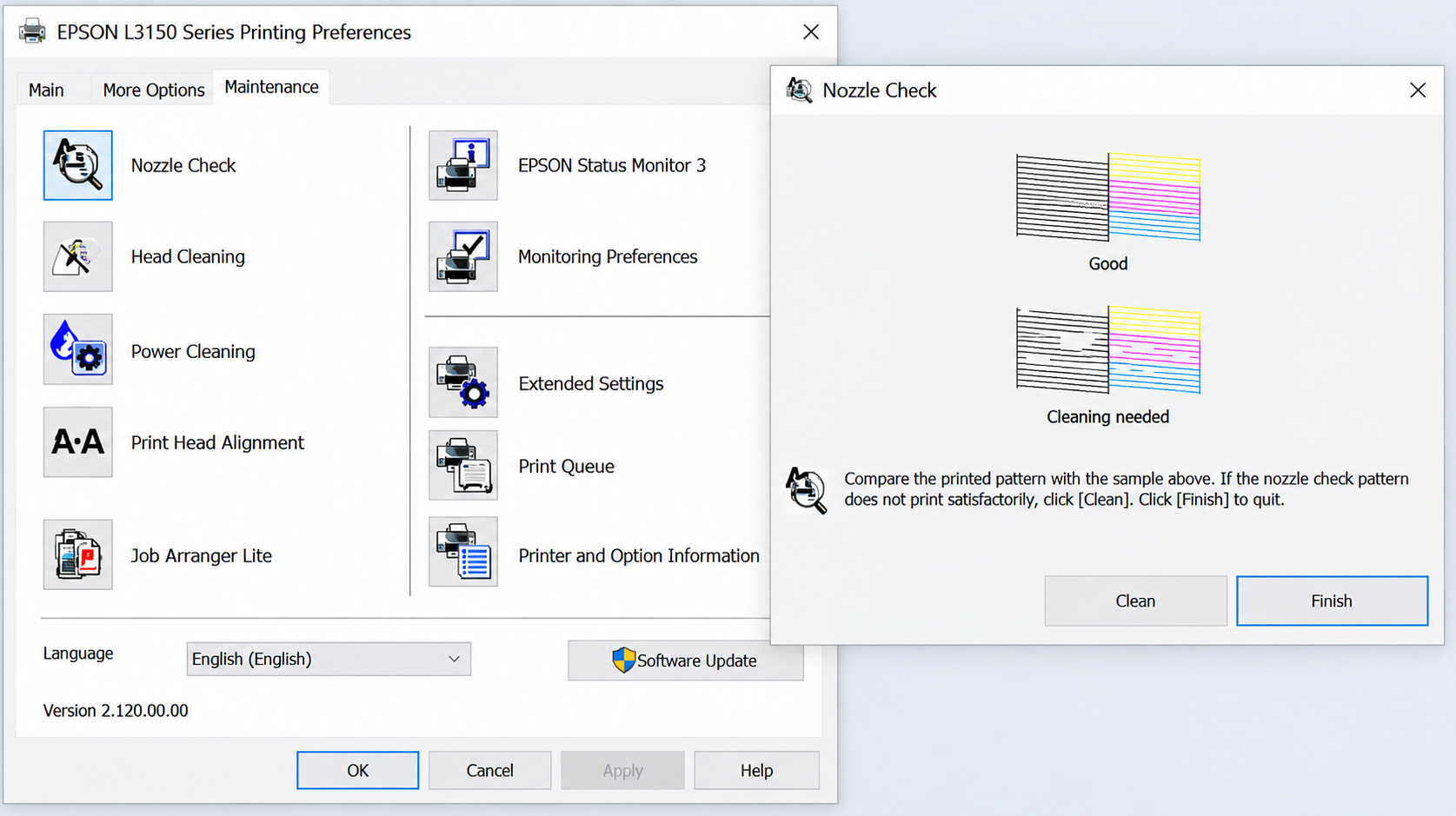
Task: Click the Version 2.120.00.00 text
Action: [116, 710]
